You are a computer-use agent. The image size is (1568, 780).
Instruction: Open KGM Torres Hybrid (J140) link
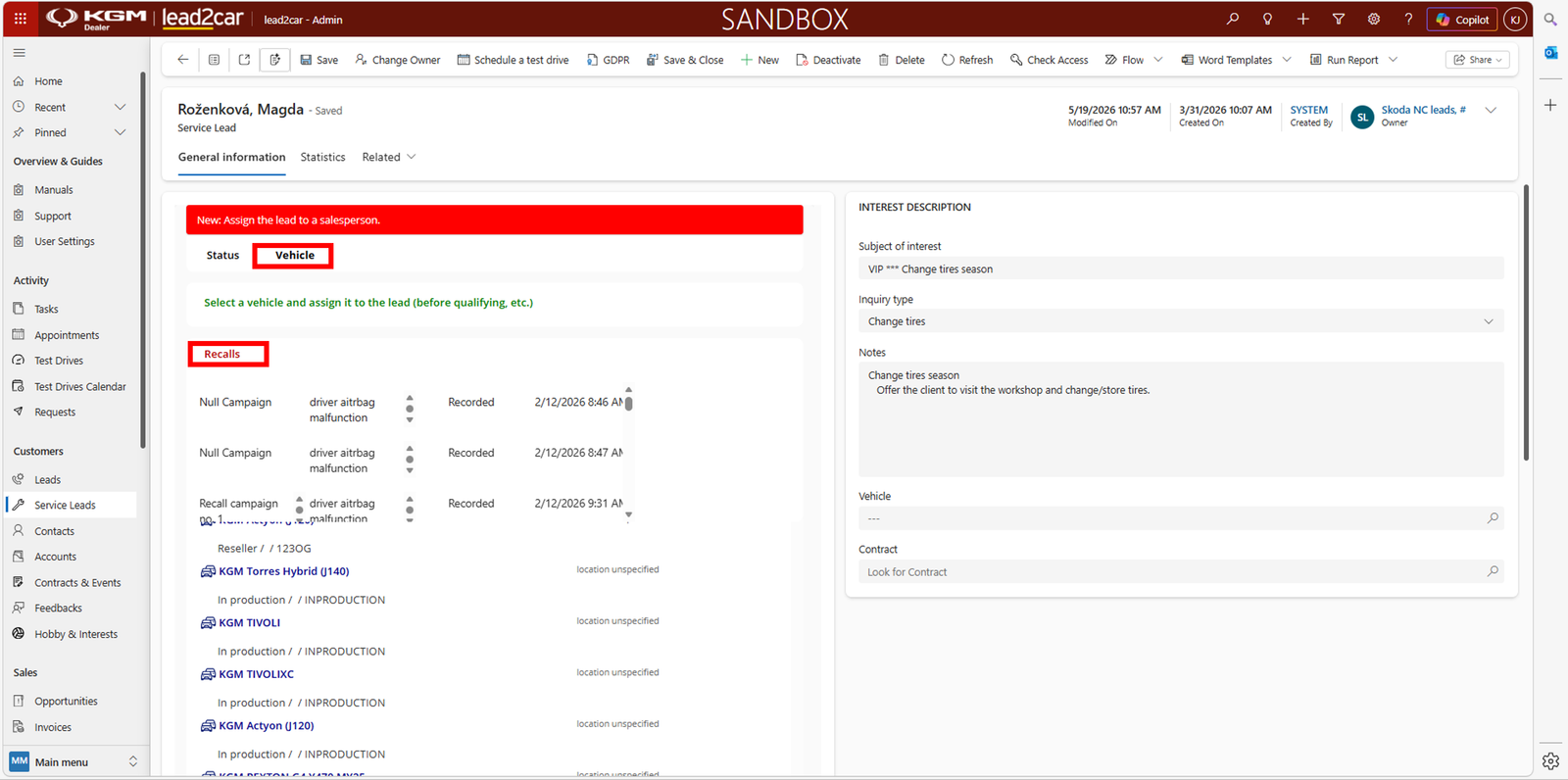283,571
